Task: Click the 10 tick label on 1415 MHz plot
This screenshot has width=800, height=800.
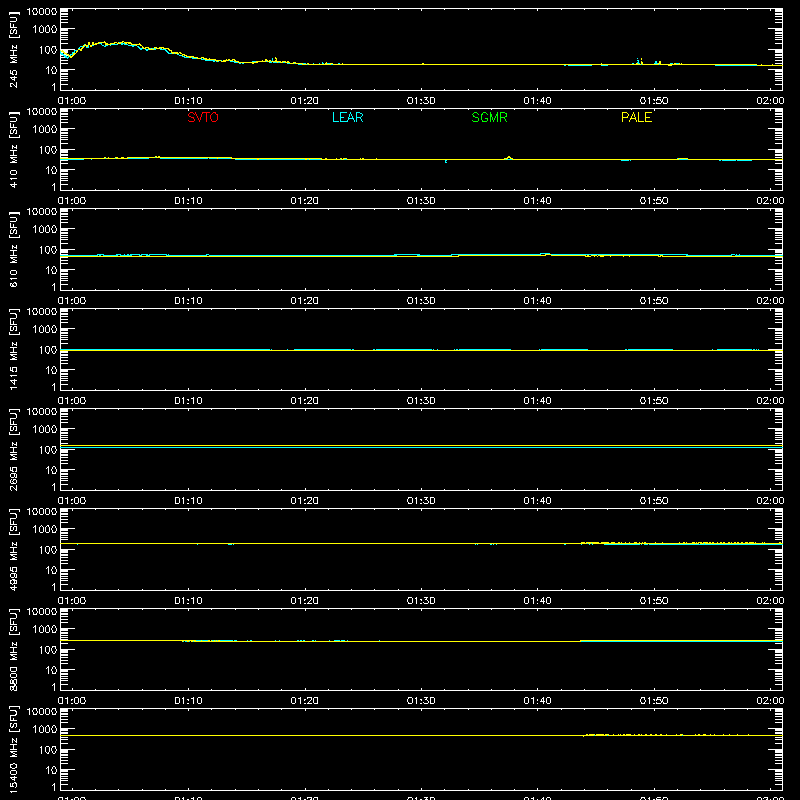Action: 51,370
